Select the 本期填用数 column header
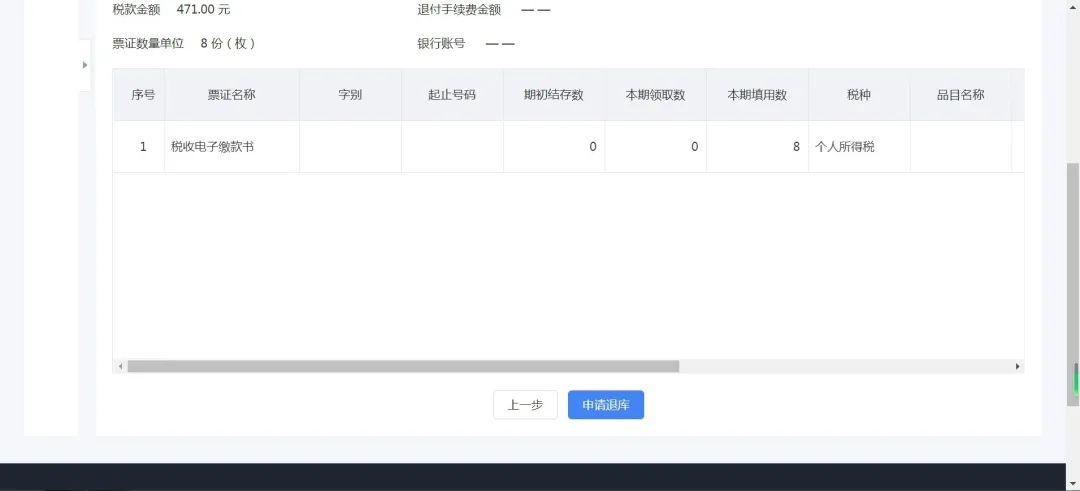The height and width of the screenshot is (491, 1080). (757, 95)
